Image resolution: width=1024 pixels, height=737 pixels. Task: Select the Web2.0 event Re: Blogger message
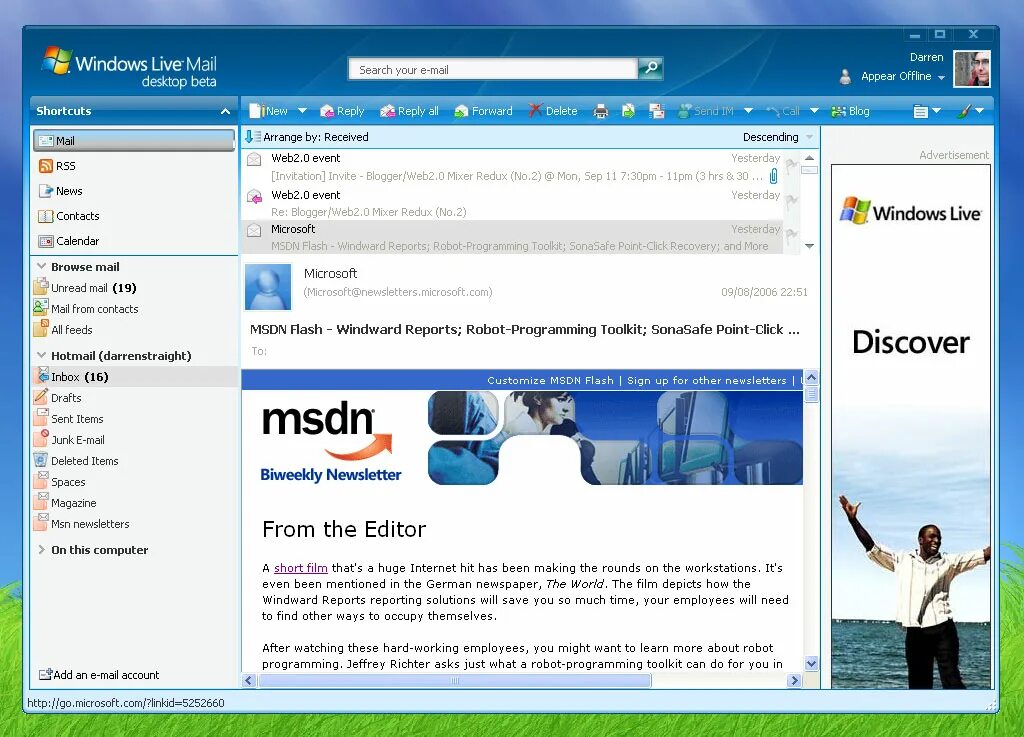(x=512, y=203)
